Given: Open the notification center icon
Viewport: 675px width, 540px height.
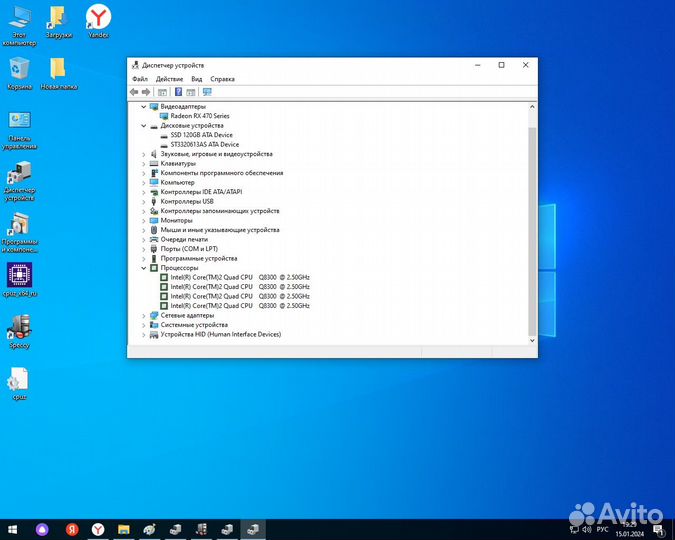Looking at the screenshot, I should coord(659,530).
